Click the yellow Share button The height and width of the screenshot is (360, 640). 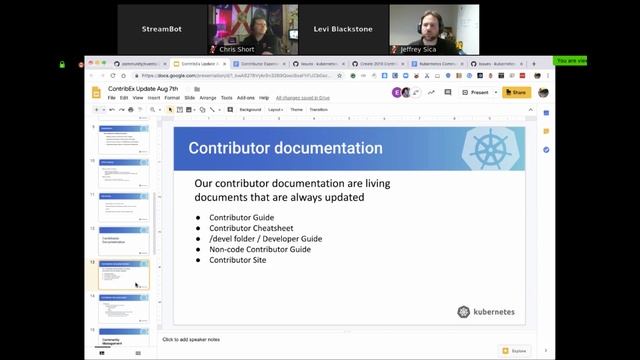click(x=516, y=93)
